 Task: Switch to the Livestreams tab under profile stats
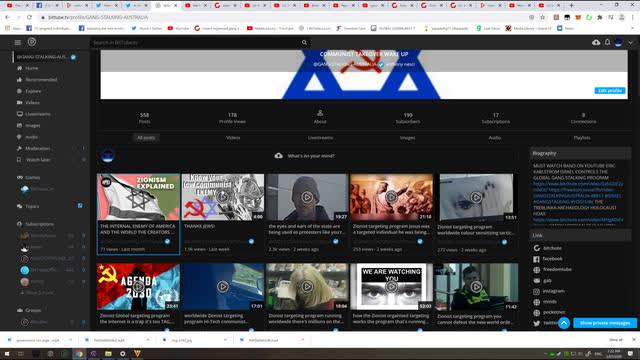pos(320,138)
